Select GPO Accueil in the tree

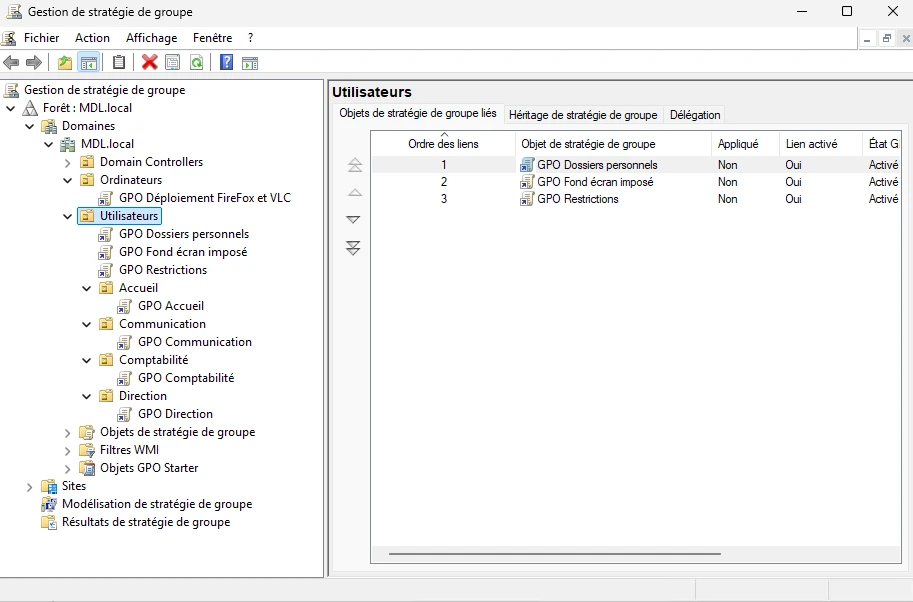tap(171, 306)
